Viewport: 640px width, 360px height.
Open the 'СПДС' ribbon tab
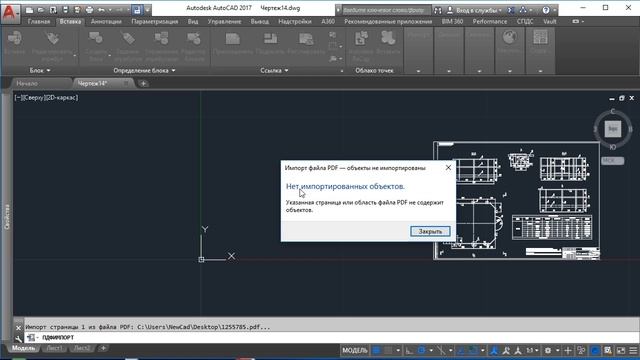click(525, 21)
